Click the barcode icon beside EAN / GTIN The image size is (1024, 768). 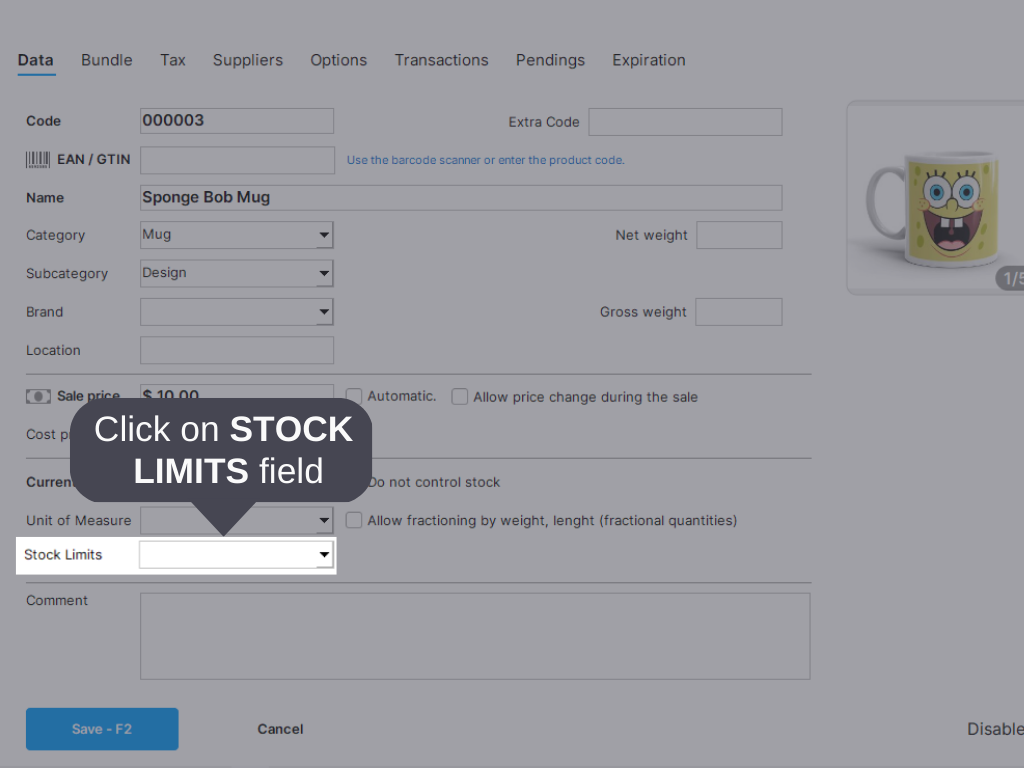point(37,159)
